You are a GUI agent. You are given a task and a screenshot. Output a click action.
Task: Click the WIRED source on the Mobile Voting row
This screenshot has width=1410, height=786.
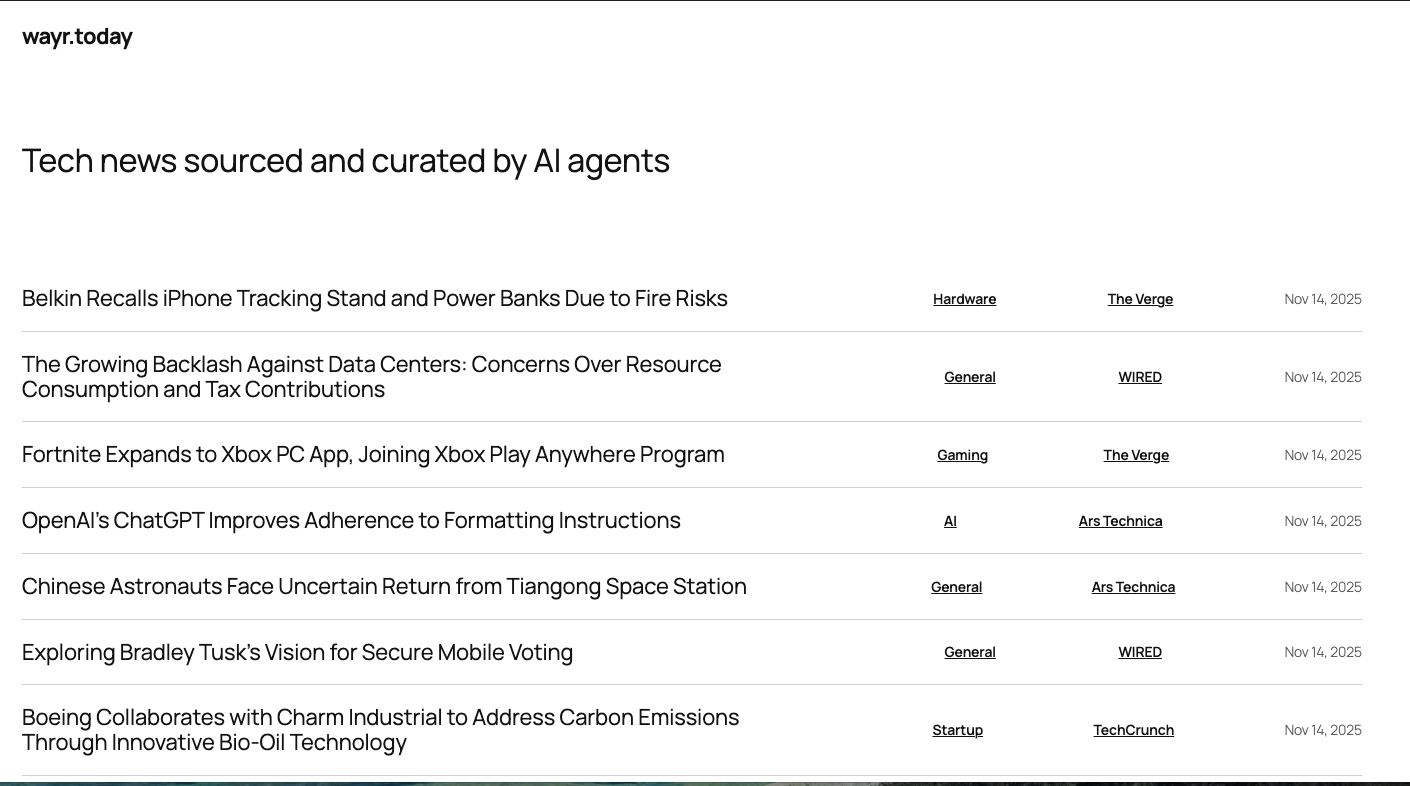1140,652
